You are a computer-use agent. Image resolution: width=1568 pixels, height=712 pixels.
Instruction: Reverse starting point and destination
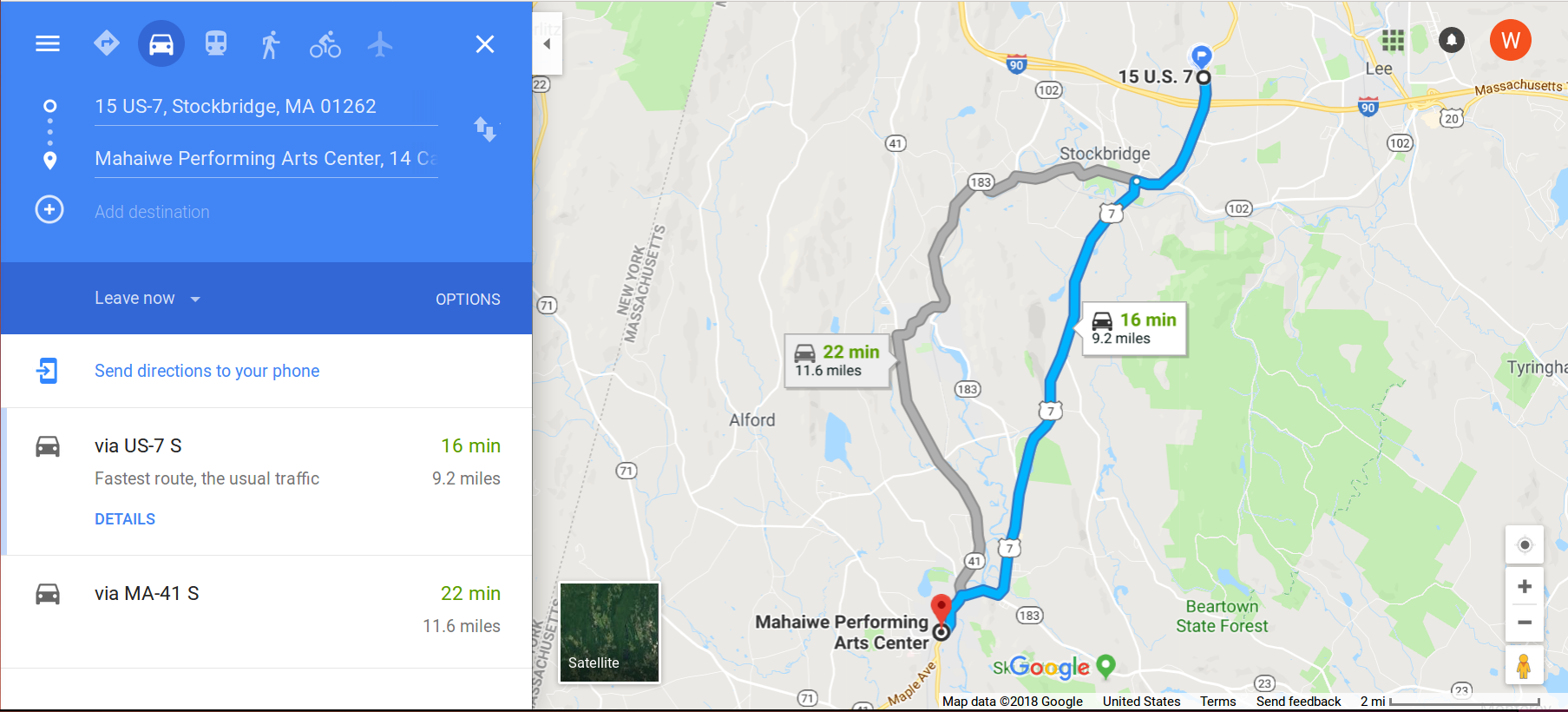click(485, 129)
